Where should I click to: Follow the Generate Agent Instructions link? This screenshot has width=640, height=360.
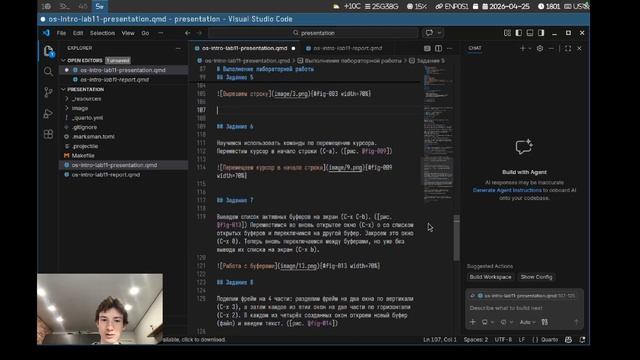pos(507,190)
